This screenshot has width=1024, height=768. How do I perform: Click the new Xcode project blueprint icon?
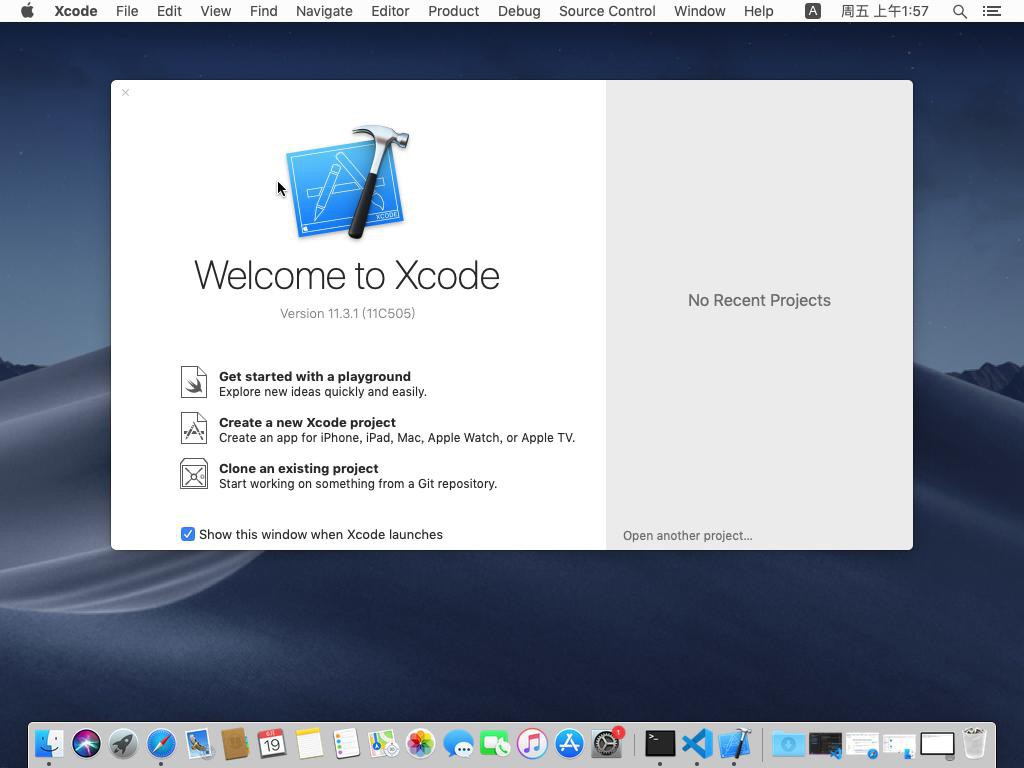[x=194, y=428]
